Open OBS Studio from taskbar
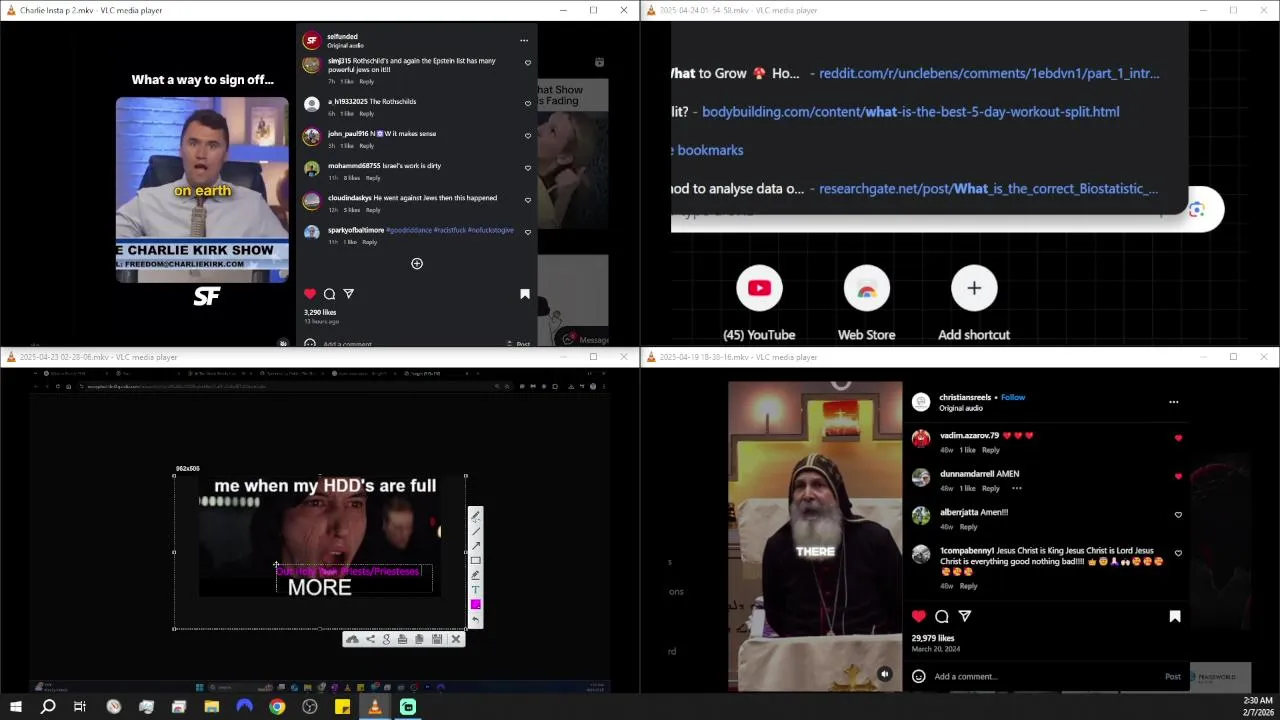Viewport: 1280px width, 720px height. [x=310, y=707]
